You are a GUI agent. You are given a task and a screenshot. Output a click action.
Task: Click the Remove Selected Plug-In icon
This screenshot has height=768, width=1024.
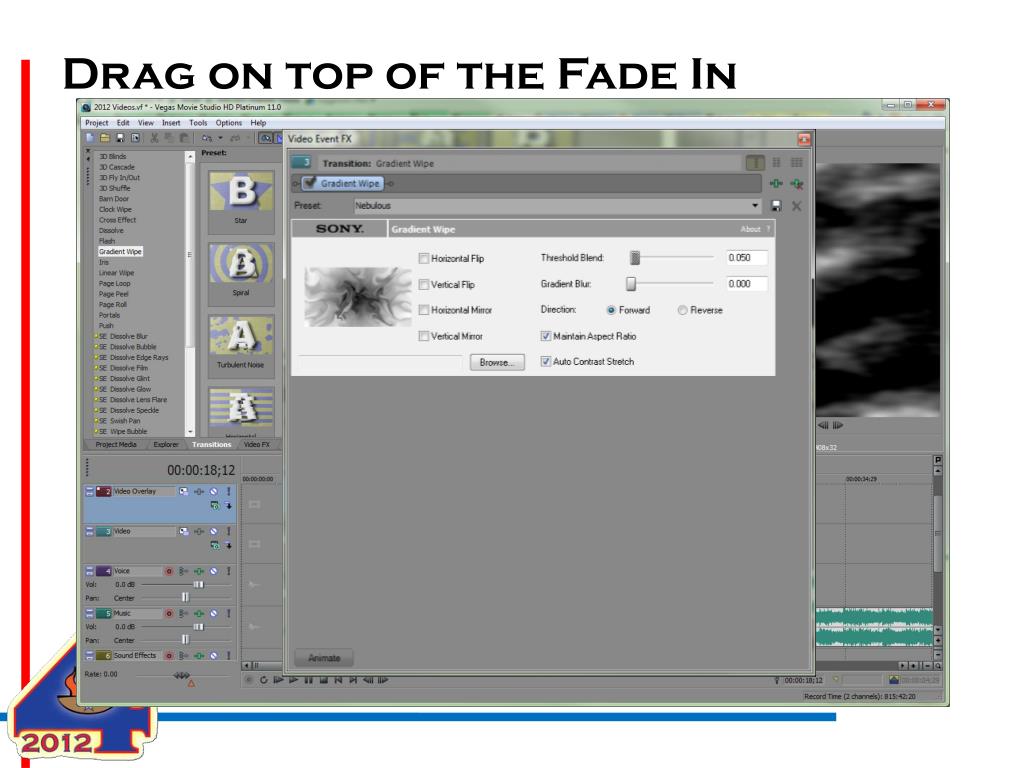[797, 184]
